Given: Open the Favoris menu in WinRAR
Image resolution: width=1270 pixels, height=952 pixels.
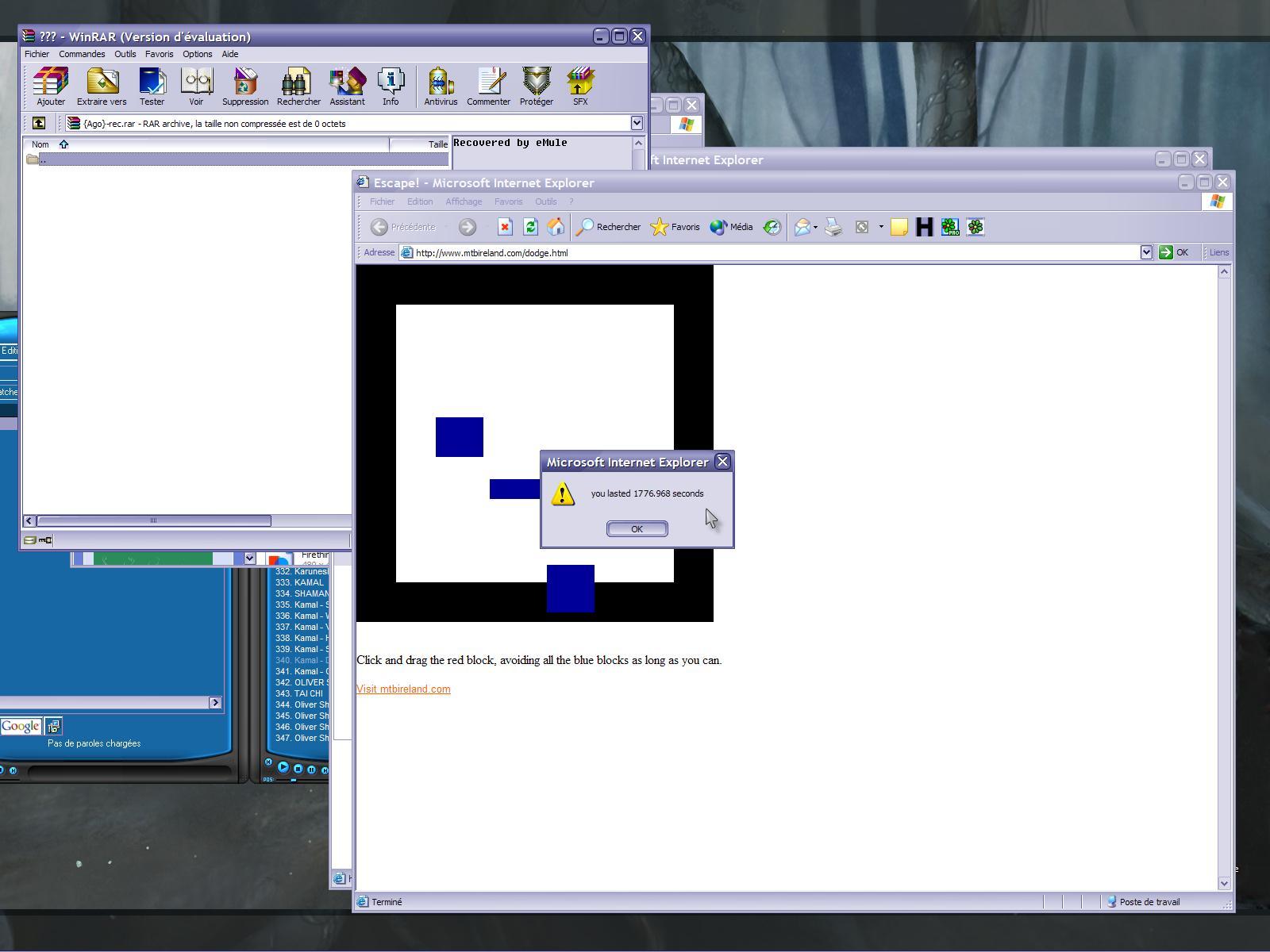Looking at the screenshot, I should (x=159, y=54).
